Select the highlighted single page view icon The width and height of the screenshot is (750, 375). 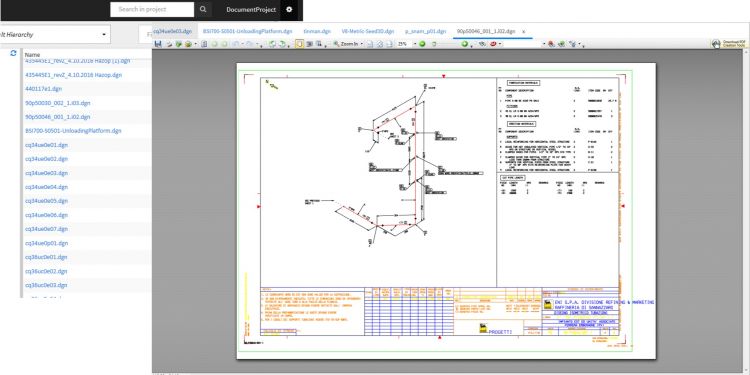tap(300, 44)
